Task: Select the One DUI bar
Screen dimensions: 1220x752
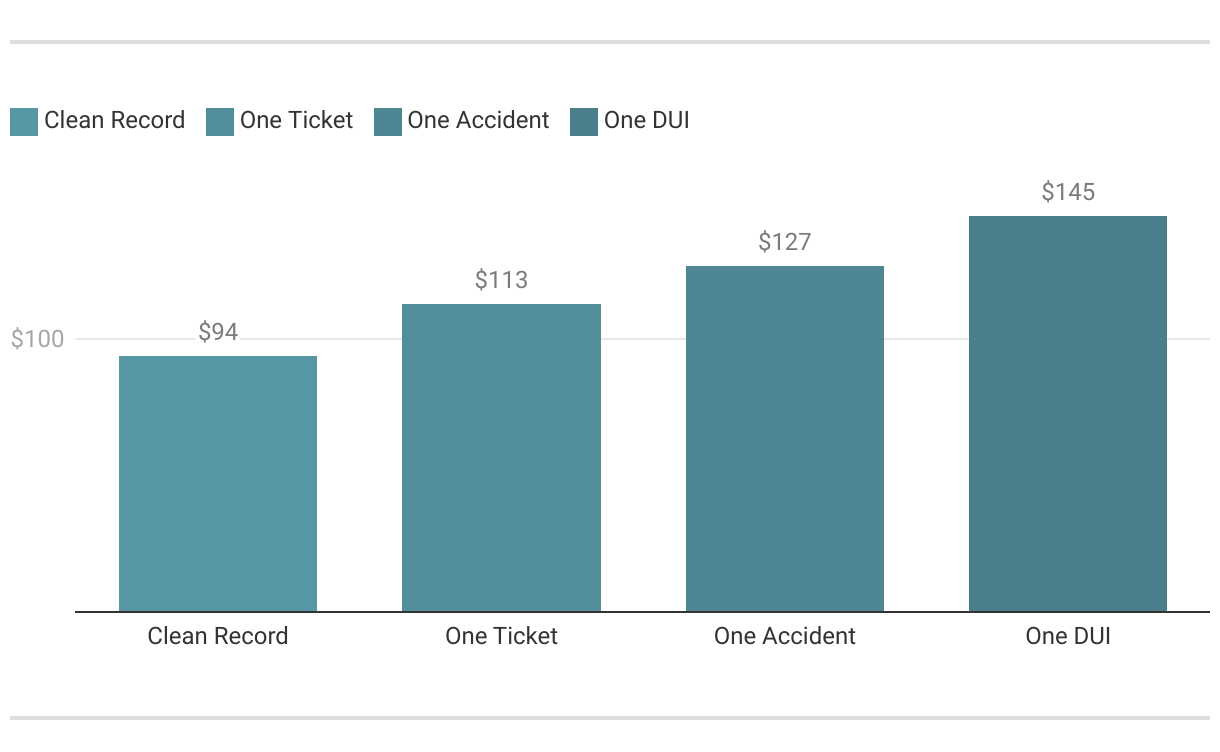Action: 1068,414
